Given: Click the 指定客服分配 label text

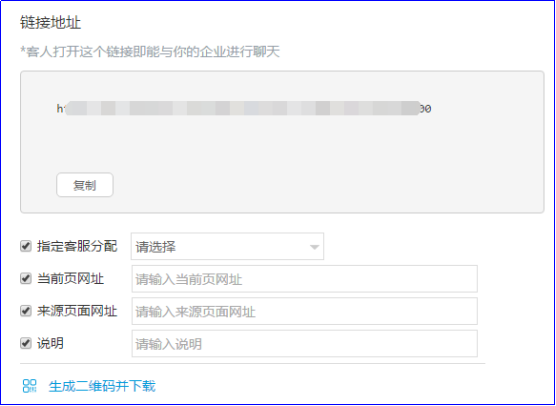Looking at the screenshot, I should pyautogui.click(x=77, y=246).
